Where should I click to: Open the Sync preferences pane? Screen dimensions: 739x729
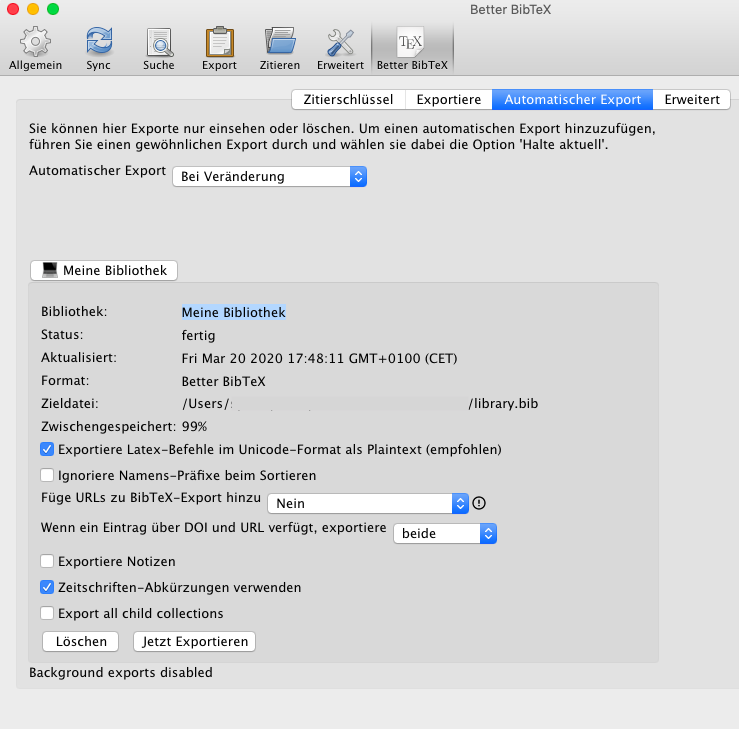point(99,49)
